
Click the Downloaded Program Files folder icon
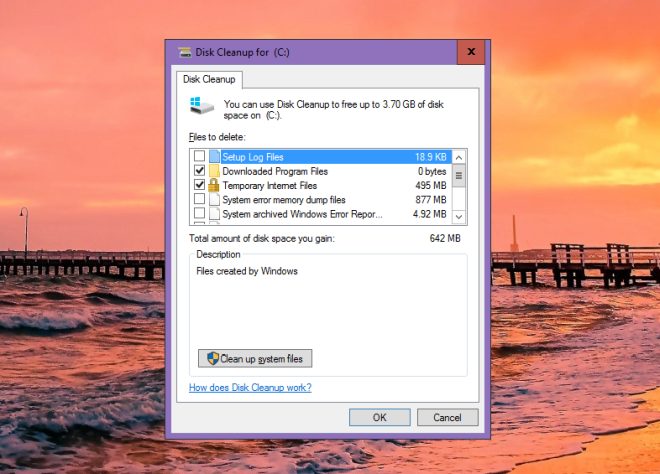[x=215, y=171]
